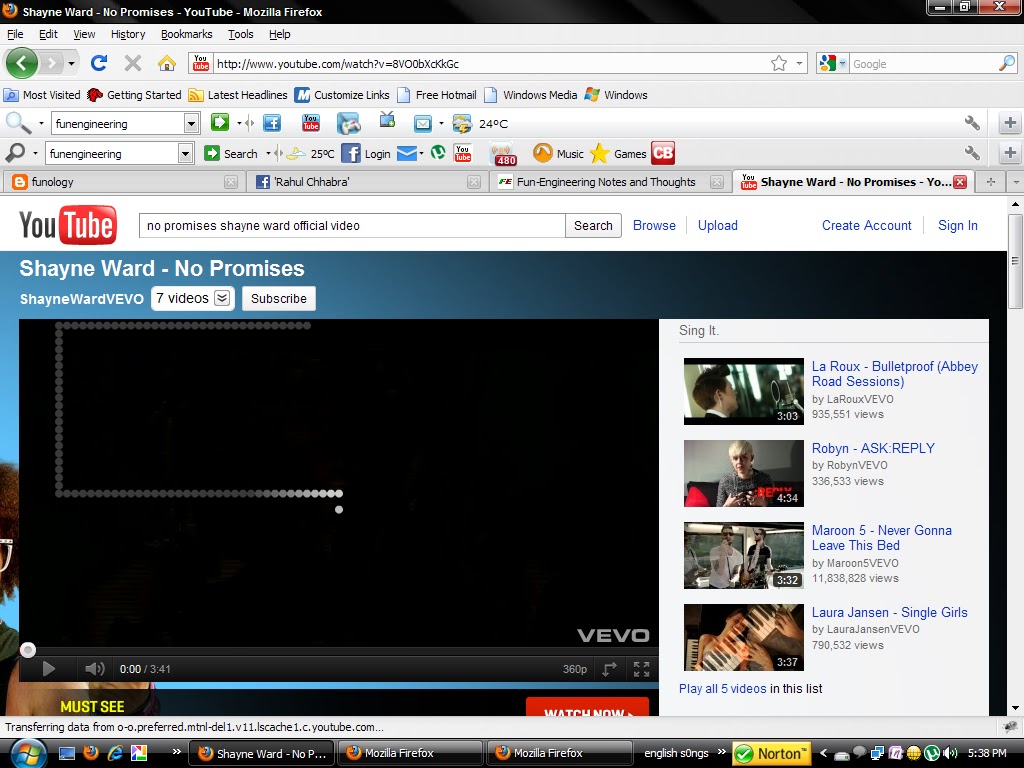Expand upper toolbar magnifier dropdown arrow
Viewport: 1024px width, 768px height.
(x=41, y=123)
